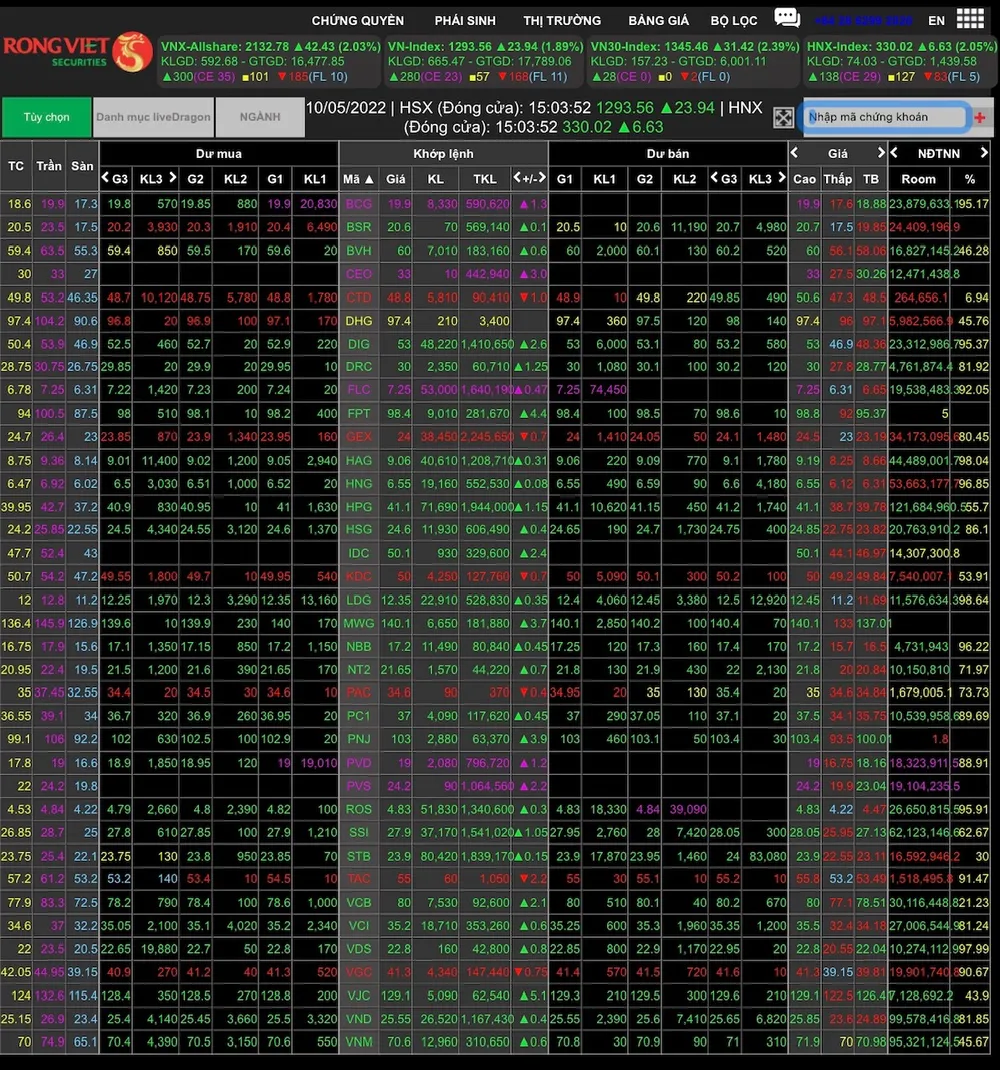1000x1070 pixels.
Task: Click the Rong Viet Securities logo
Action: point(76,52)
